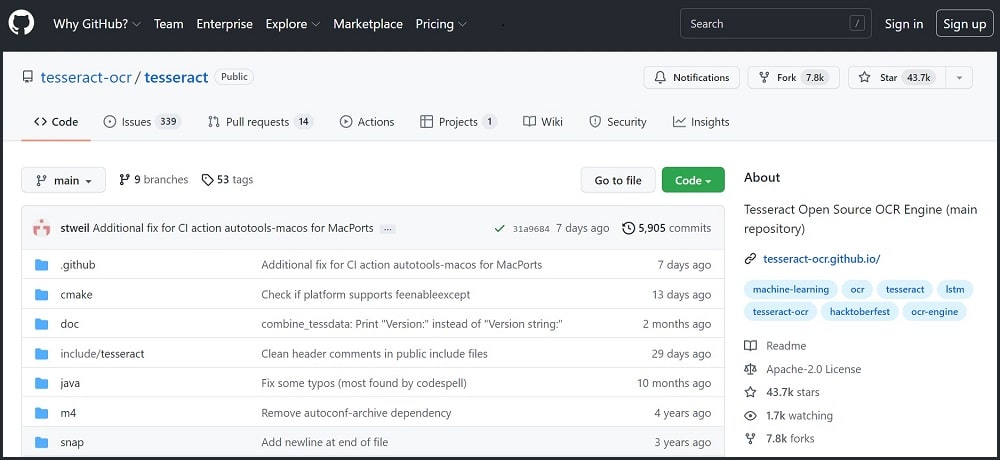Click the GitHub Octocat logo
The height and width of the screenshot is (460, 1000).
(21, 24)
